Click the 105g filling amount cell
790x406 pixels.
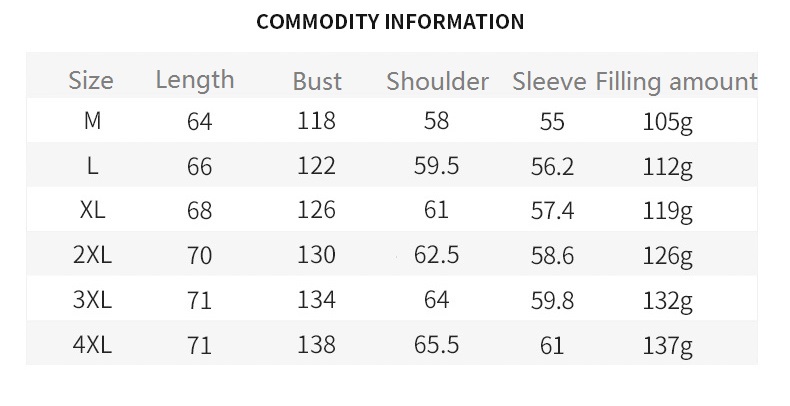click(x=668, y=122)
